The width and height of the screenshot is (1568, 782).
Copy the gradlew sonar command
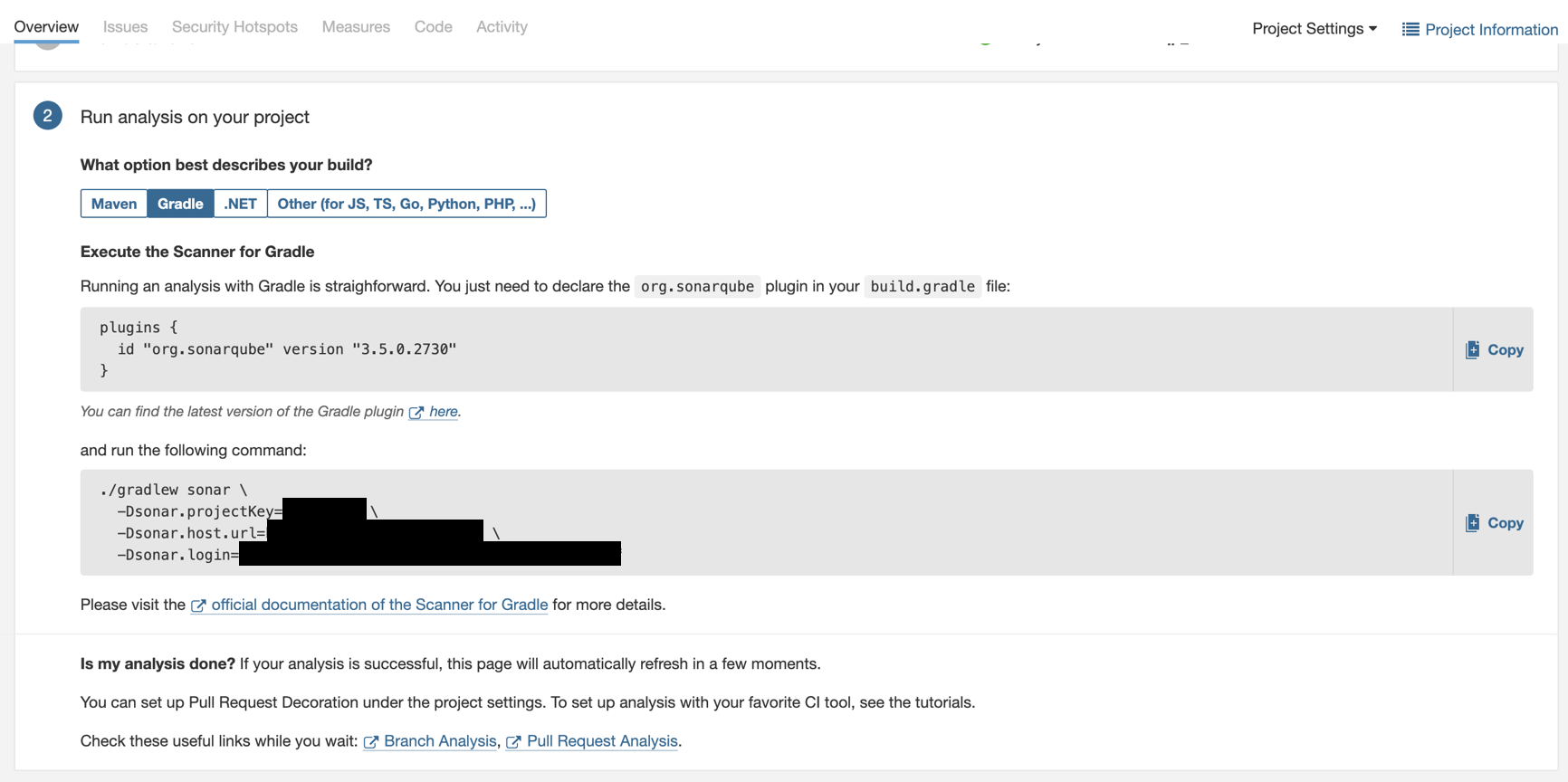(x=1495, y=522)
